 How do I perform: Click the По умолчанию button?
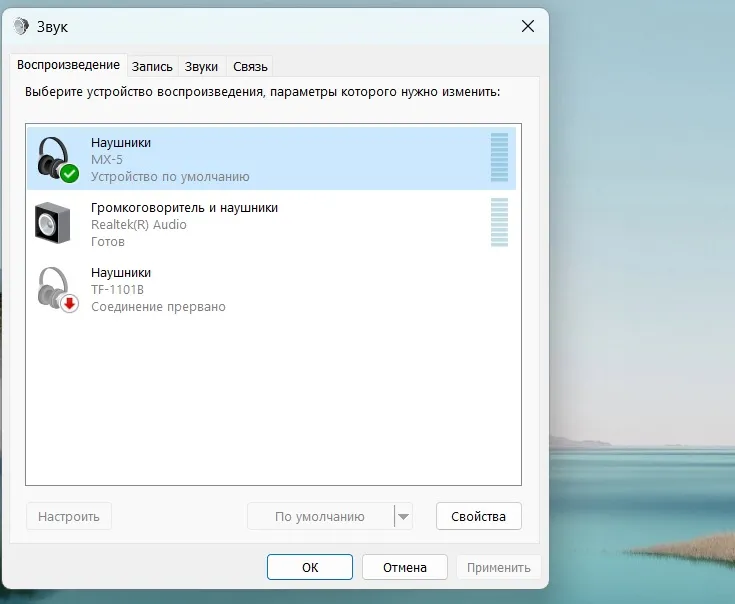click(x=321, y=516)
